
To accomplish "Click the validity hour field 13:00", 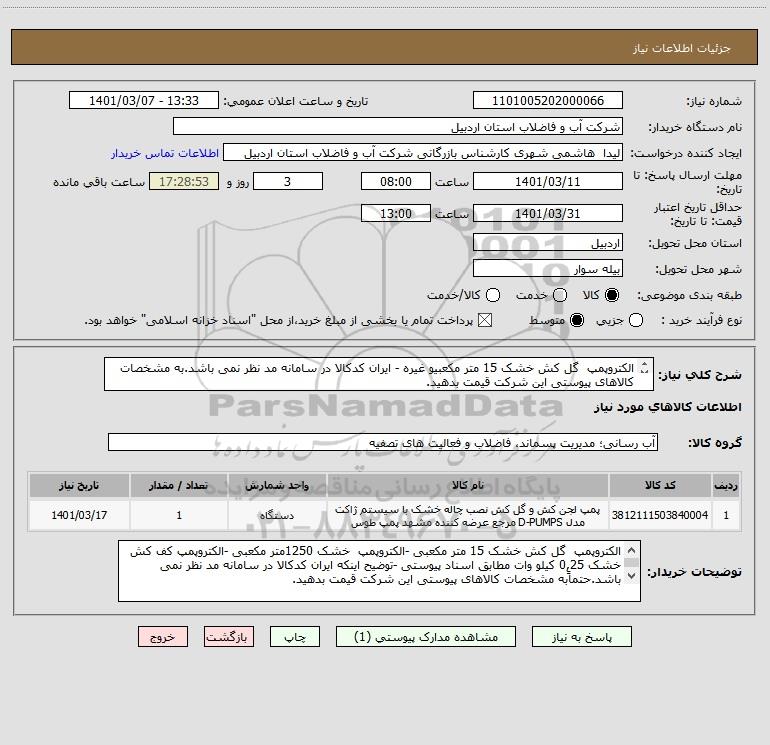I will click(x=396, y=213).
